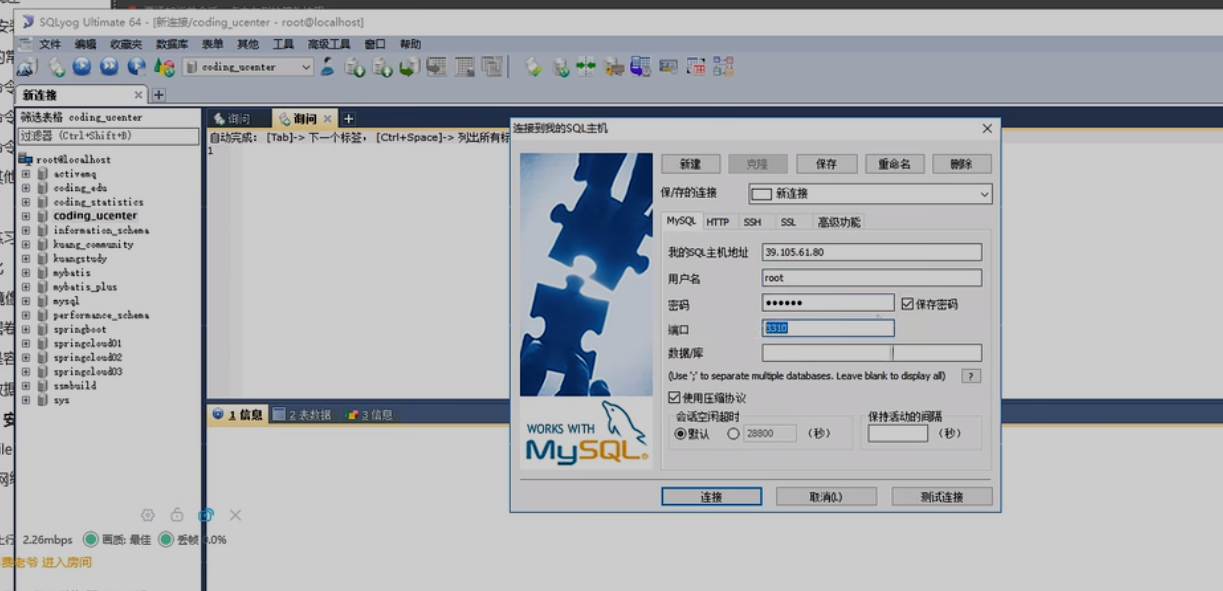Screen dimensions: 1223x591
Task: Expand the kuangstudy database node
Action: 26,258
